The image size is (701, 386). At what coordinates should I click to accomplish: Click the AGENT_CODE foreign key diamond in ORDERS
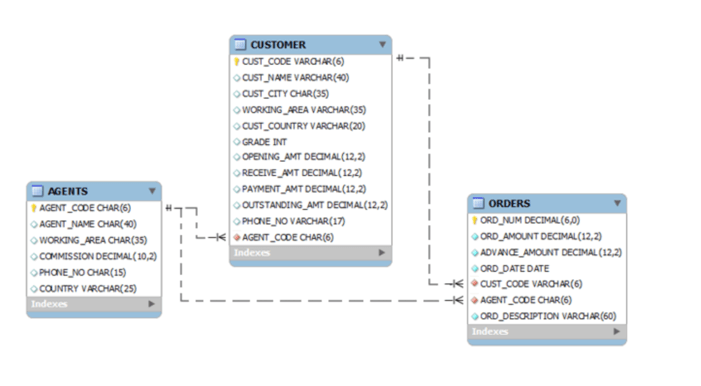point(475,300)
